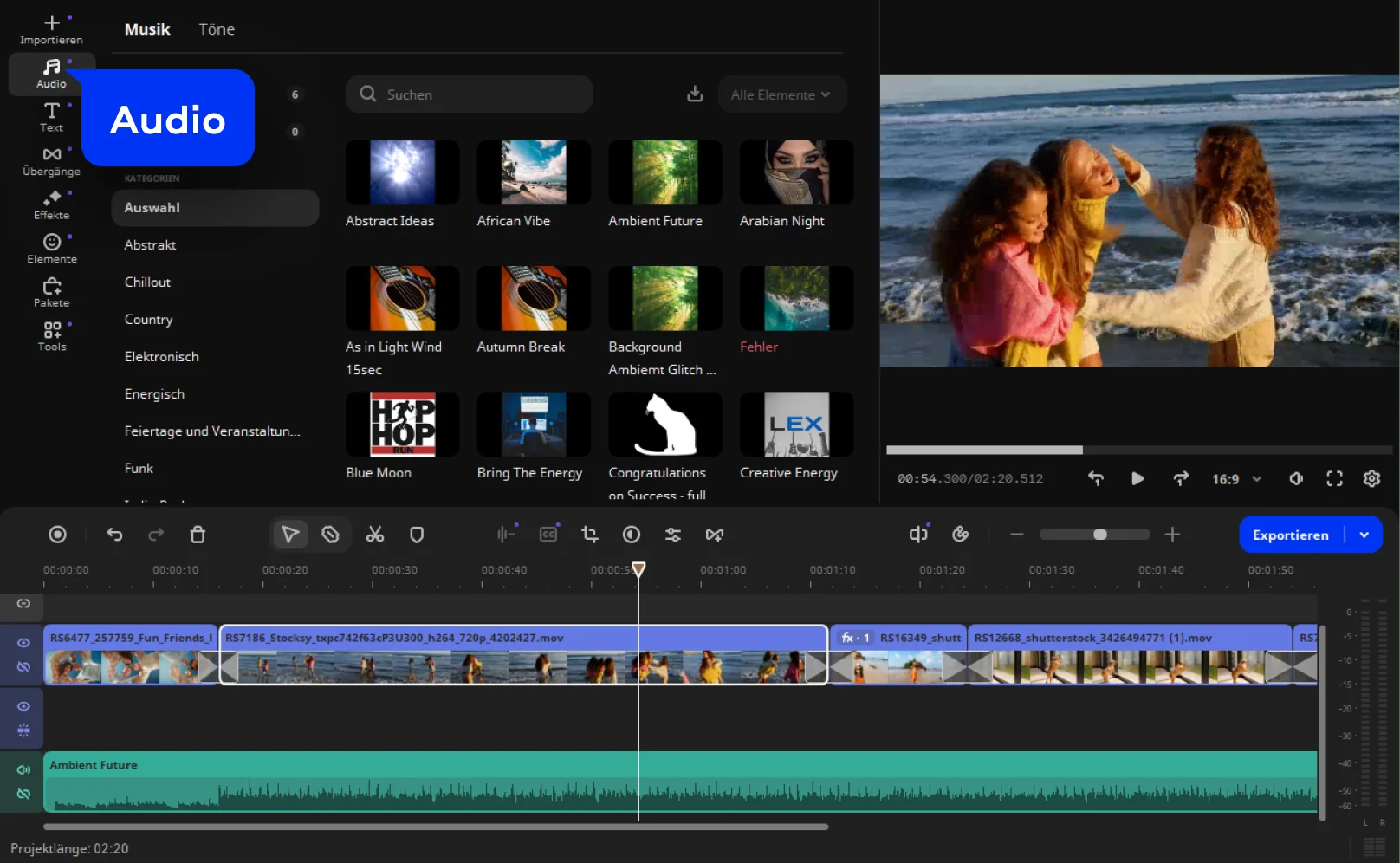1400x863 pixels.
Task: Click the delete trash icon
Action: tap(198, 535)
